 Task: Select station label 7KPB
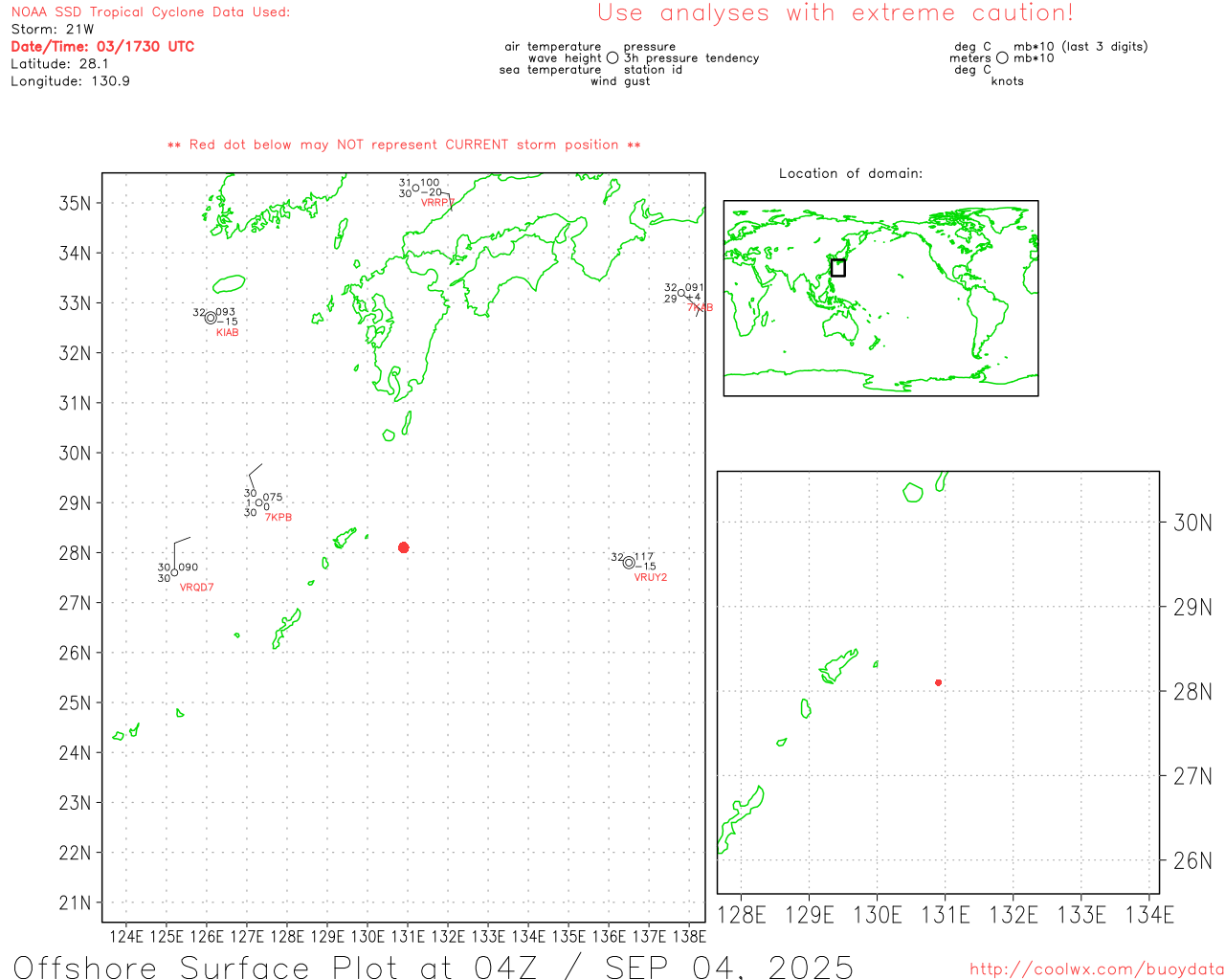pos(278,518)
